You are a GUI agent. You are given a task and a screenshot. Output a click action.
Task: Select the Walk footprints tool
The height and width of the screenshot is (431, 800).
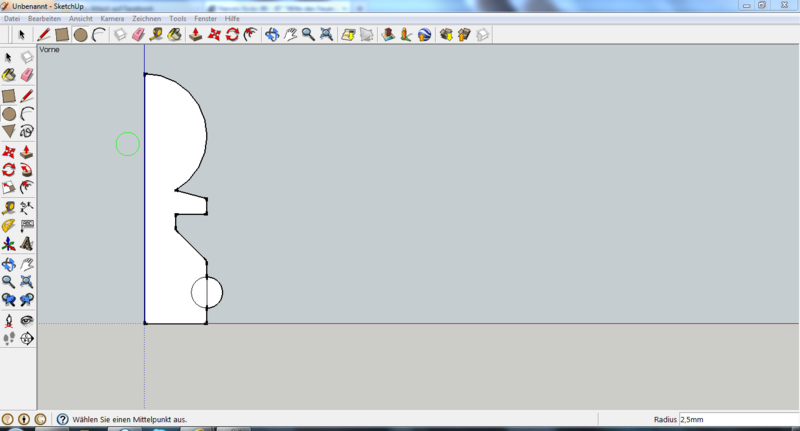click(9, 339)
